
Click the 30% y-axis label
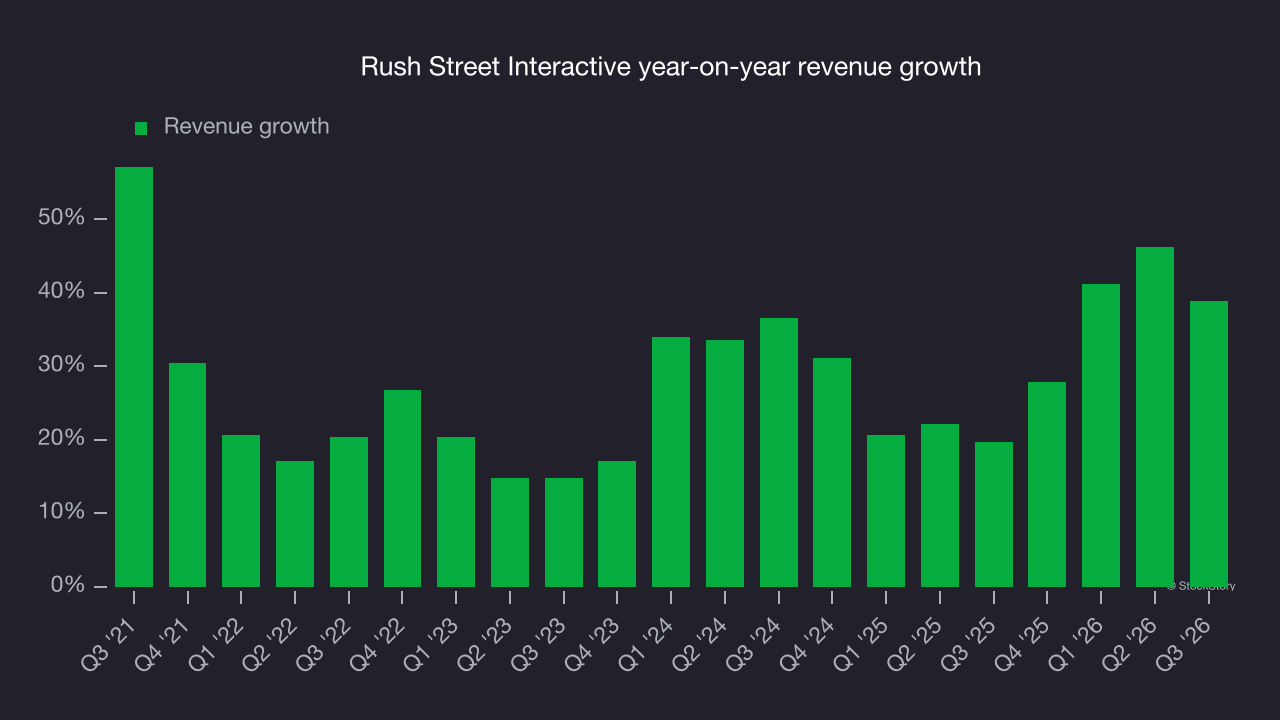[x=61, y=365]
